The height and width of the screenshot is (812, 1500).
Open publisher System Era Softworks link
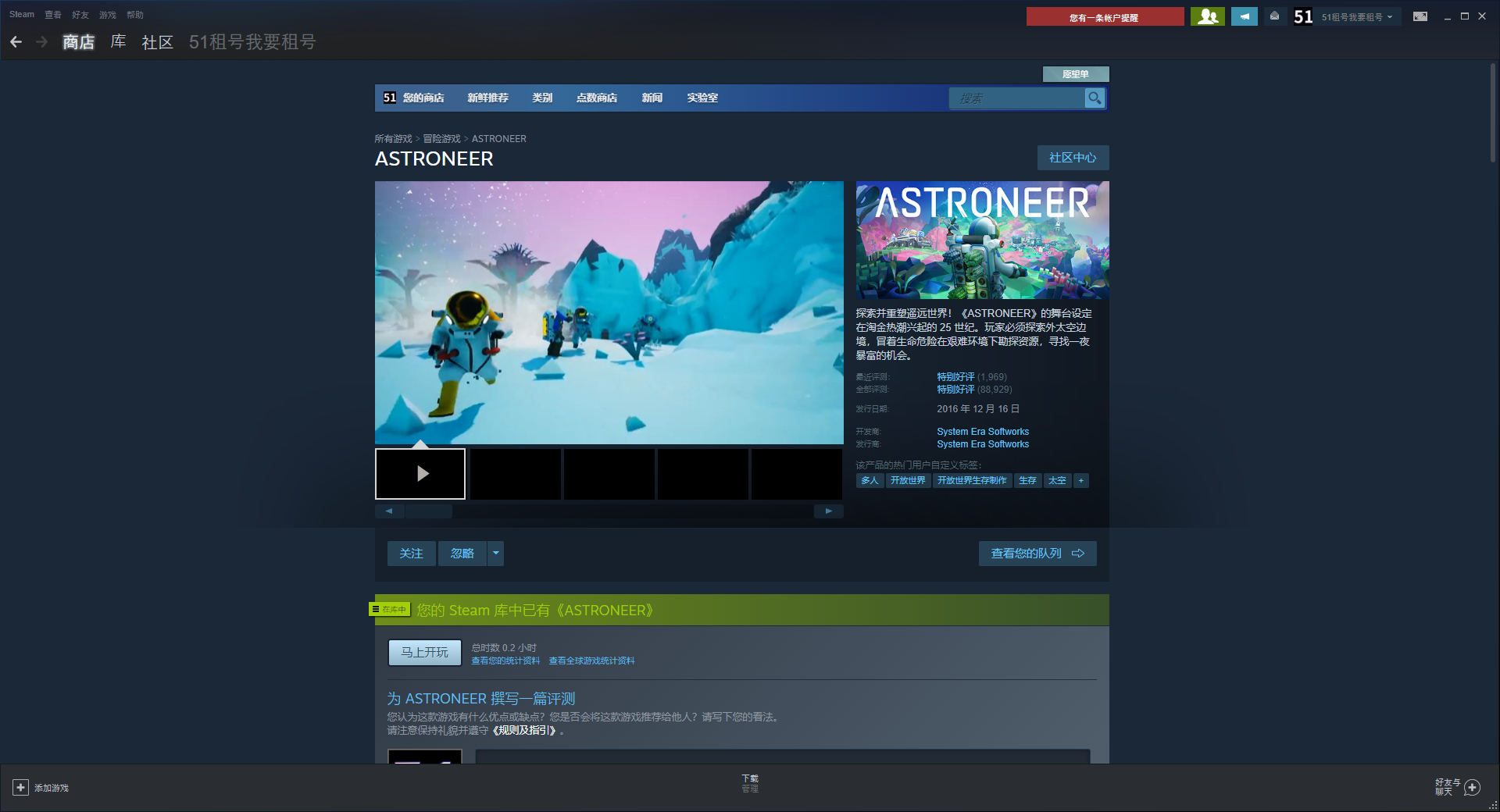tap(983, 444)
